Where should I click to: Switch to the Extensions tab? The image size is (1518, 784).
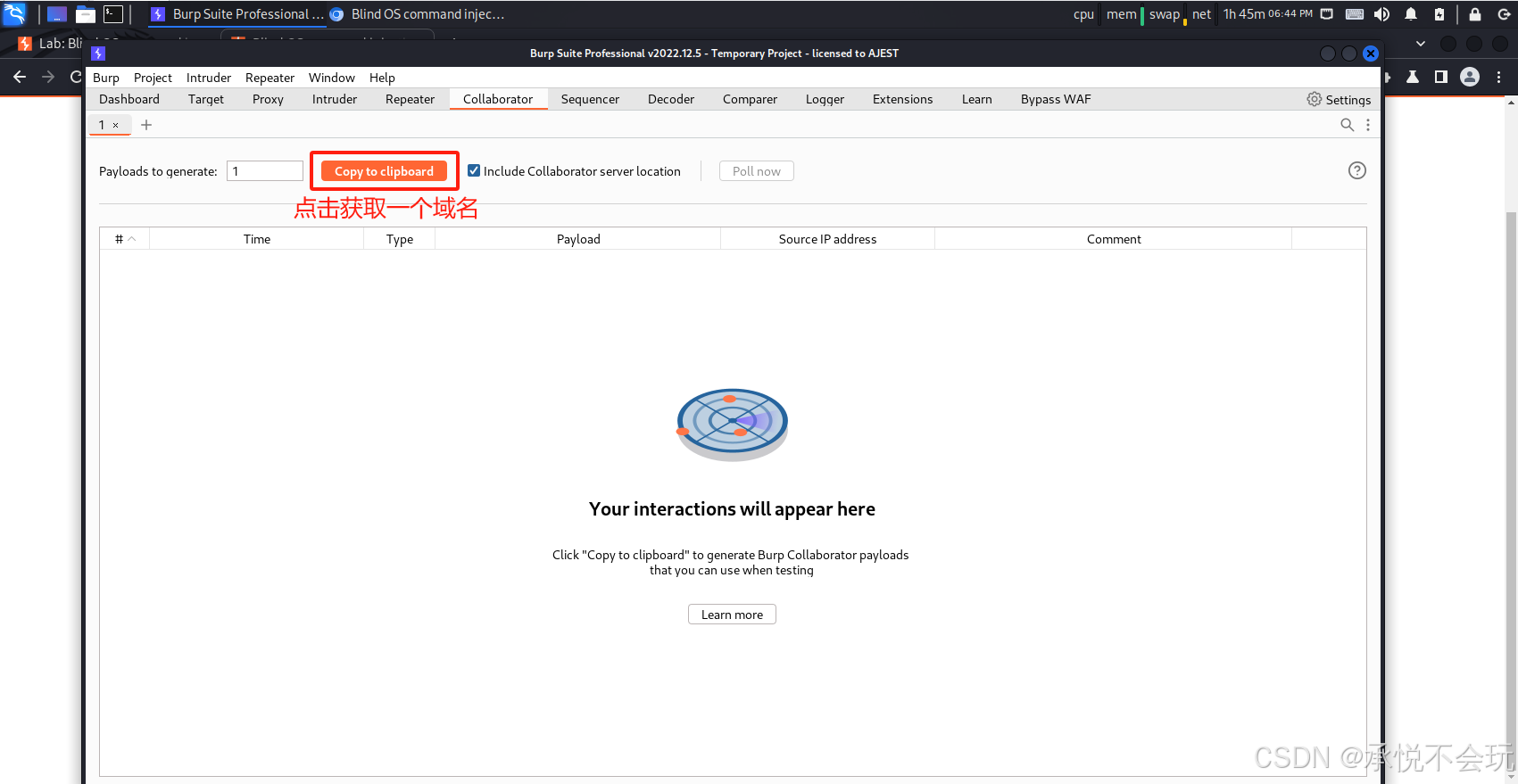click(x=902, y=99)
